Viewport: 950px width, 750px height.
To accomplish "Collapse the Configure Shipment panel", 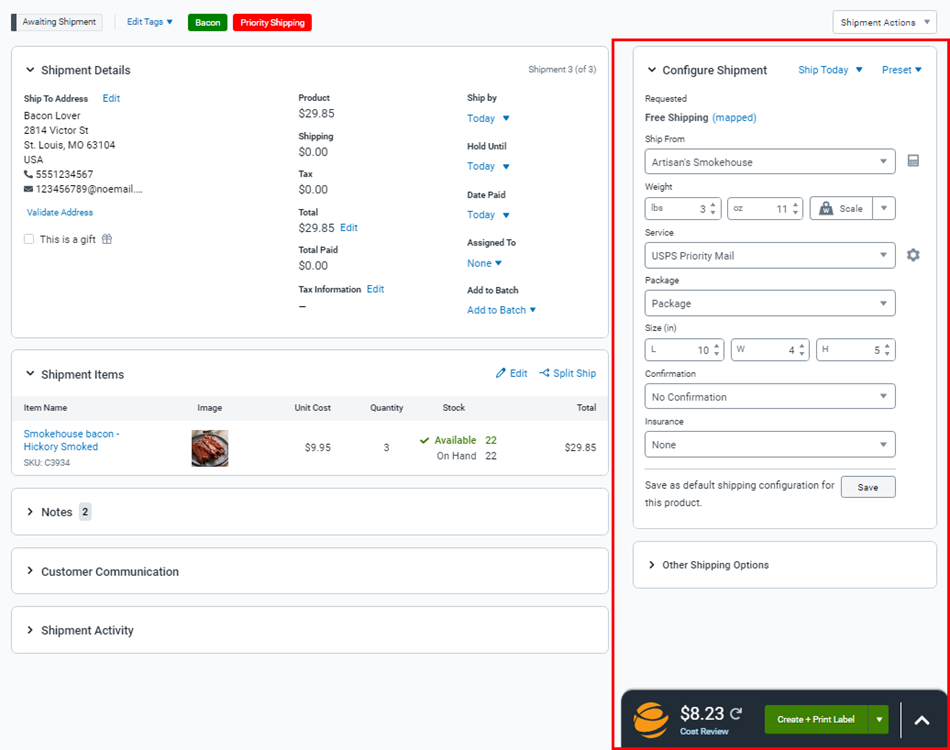I will (x=651, y=70).
